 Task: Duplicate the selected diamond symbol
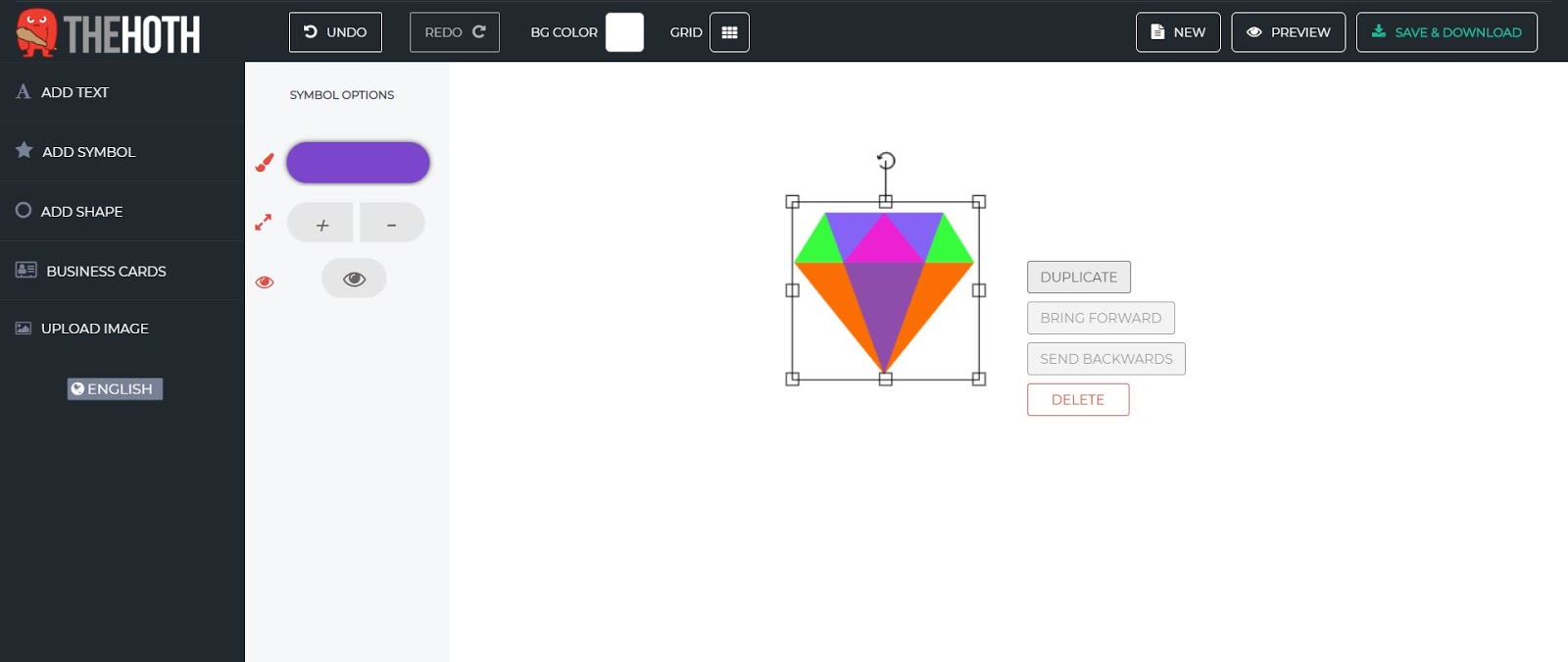pyautogui.click(x=1079, y=278)
